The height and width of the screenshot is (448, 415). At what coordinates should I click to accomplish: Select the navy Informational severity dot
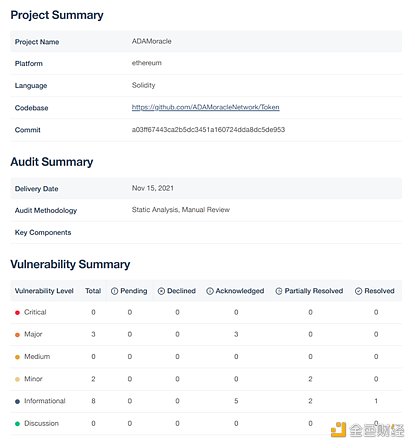tap(17, 401)
